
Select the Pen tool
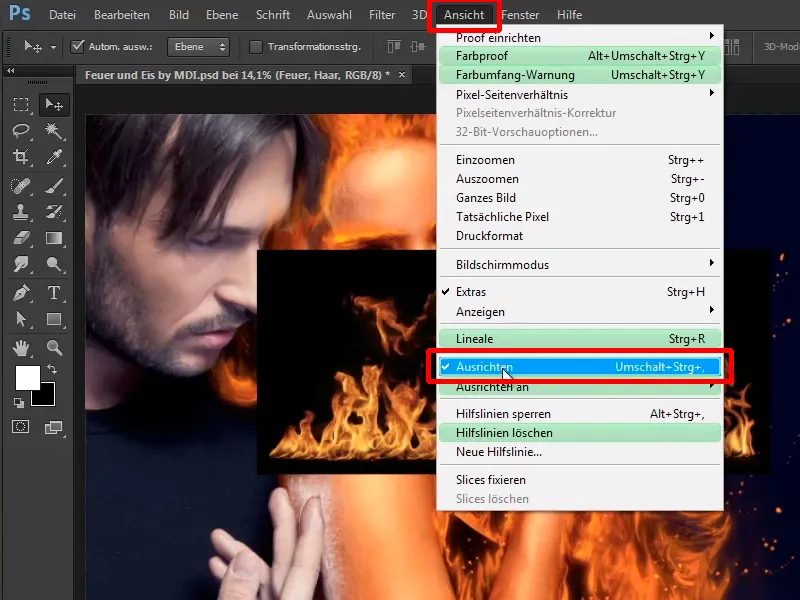21,293
